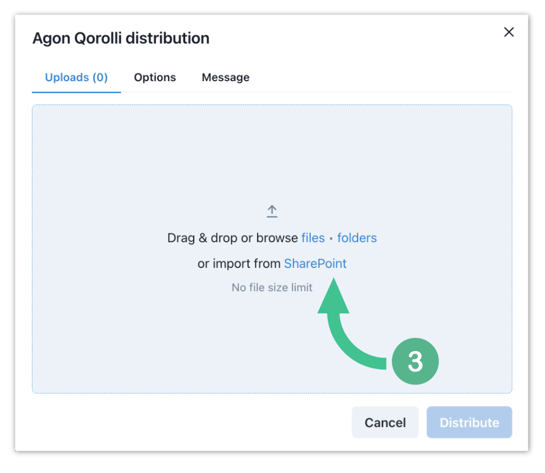Screen dimensions: 545x473
Task: Click the dot separator between files and folders
Action: (331, 238)
